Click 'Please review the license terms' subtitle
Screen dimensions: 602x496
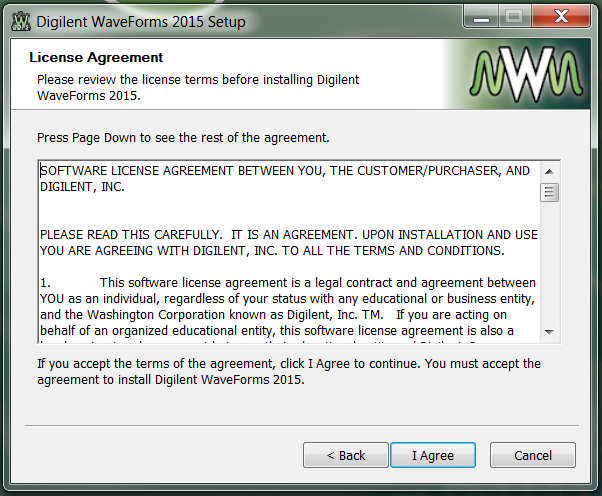[198, 88]
